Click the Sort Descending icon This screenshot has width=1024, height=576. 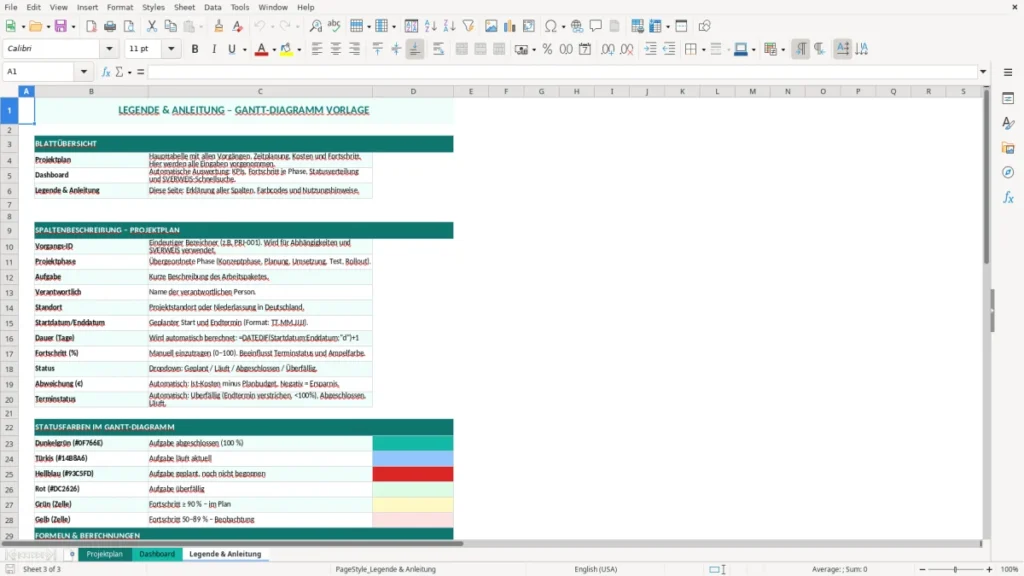[449, 26]
